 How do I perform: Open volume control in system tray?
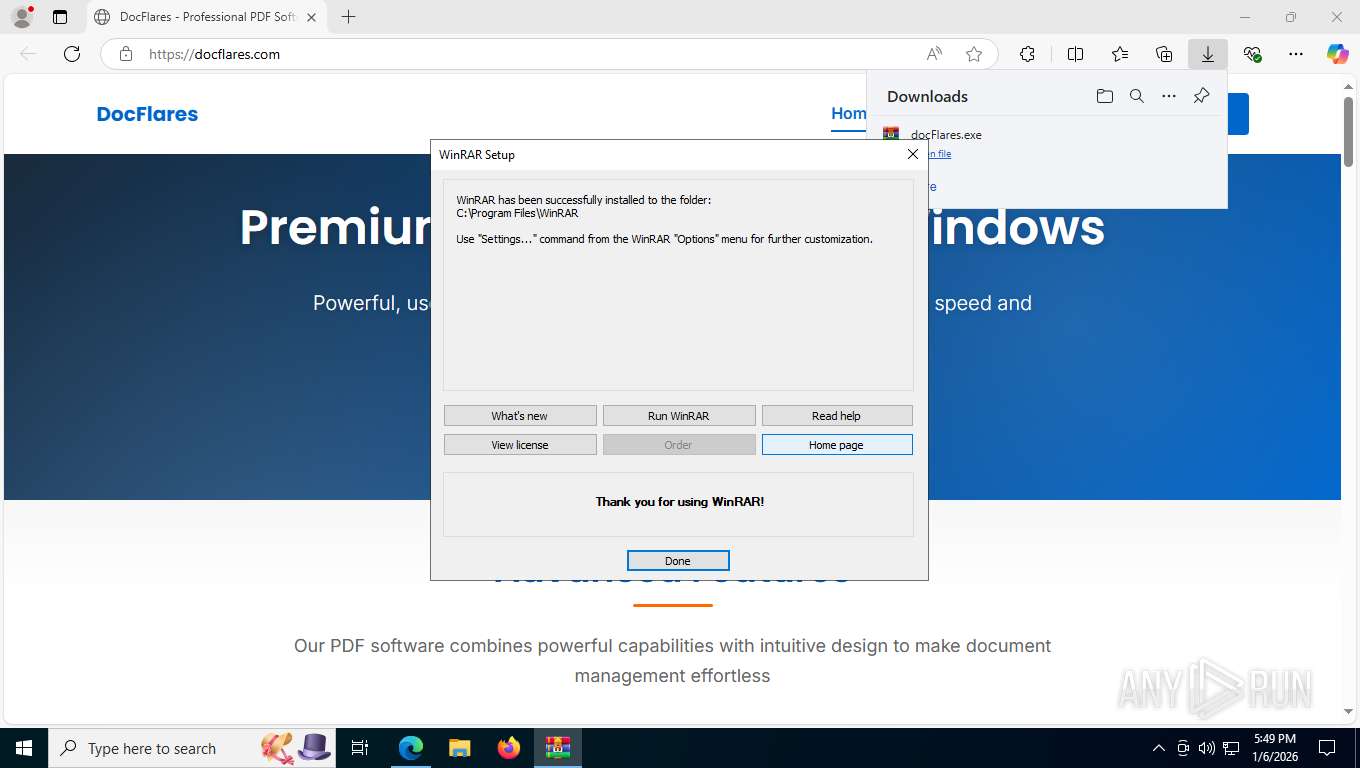[1207, 748]
